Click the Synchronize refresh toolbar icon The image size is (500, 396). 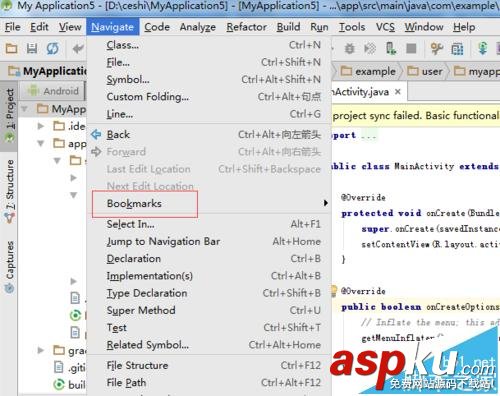pyautogui.click(x=52, y=49)
